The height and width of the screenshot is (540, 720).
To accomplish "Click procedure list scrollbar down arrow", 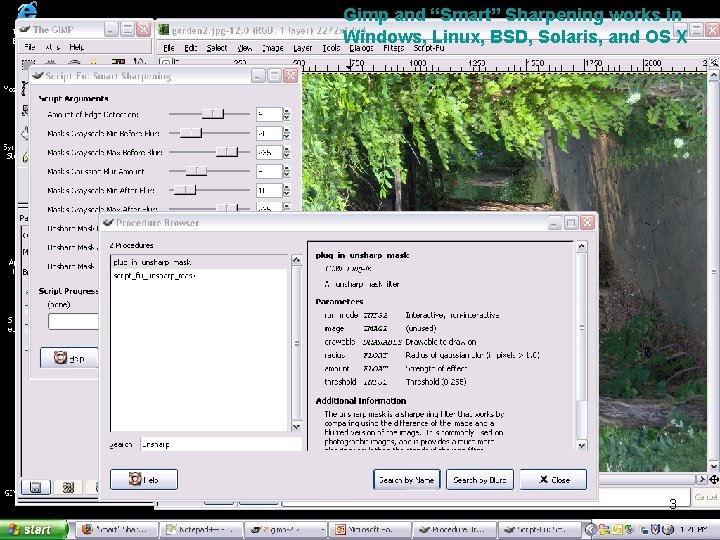I will click(x=297, y=426).
